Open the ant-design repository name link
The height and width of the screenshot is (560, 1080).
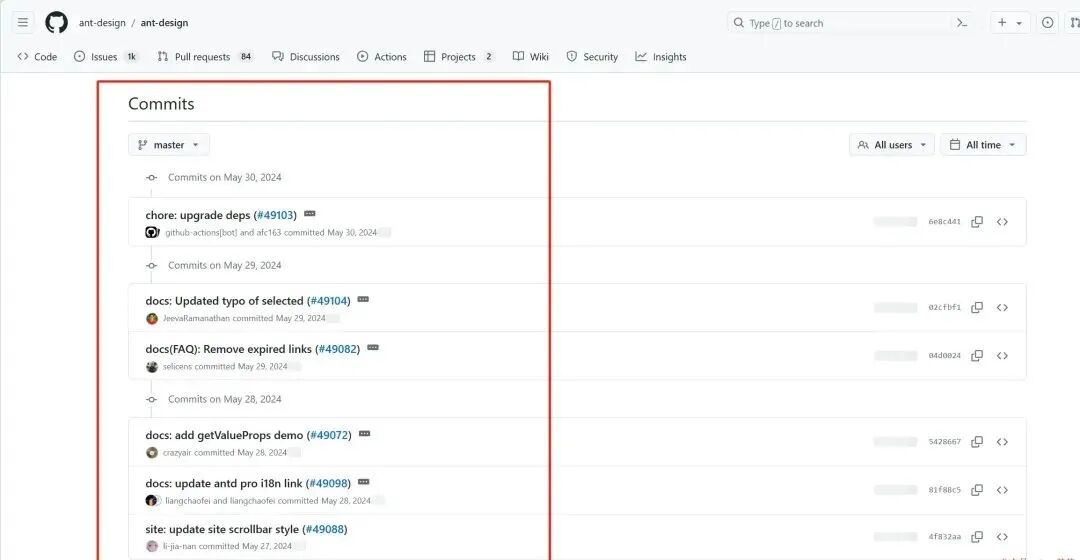(x=164, y=23)
